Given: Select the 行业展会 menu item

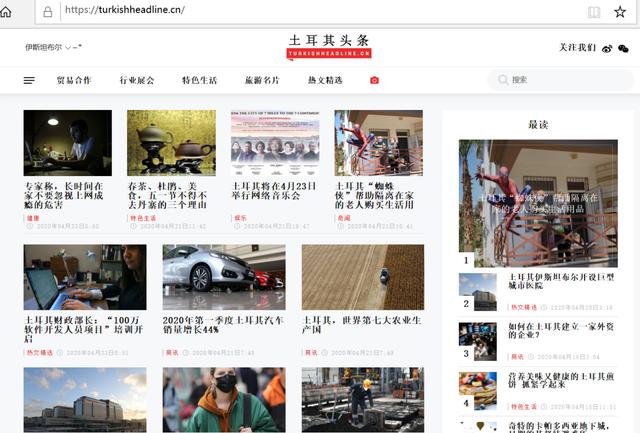Looking at the screenshot, I should (137, 80).
